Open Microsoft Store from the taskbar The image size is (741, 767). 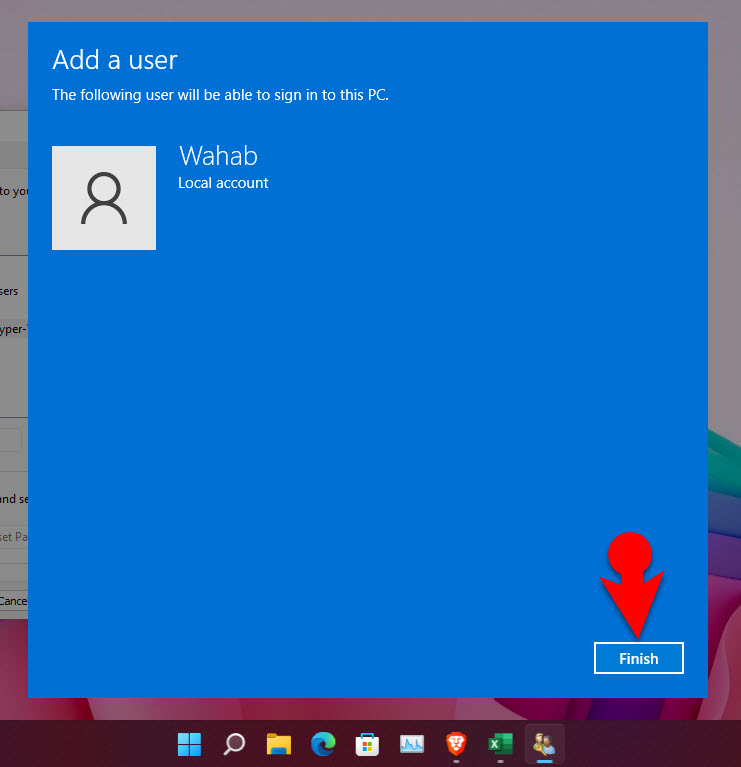coord(367,744)
